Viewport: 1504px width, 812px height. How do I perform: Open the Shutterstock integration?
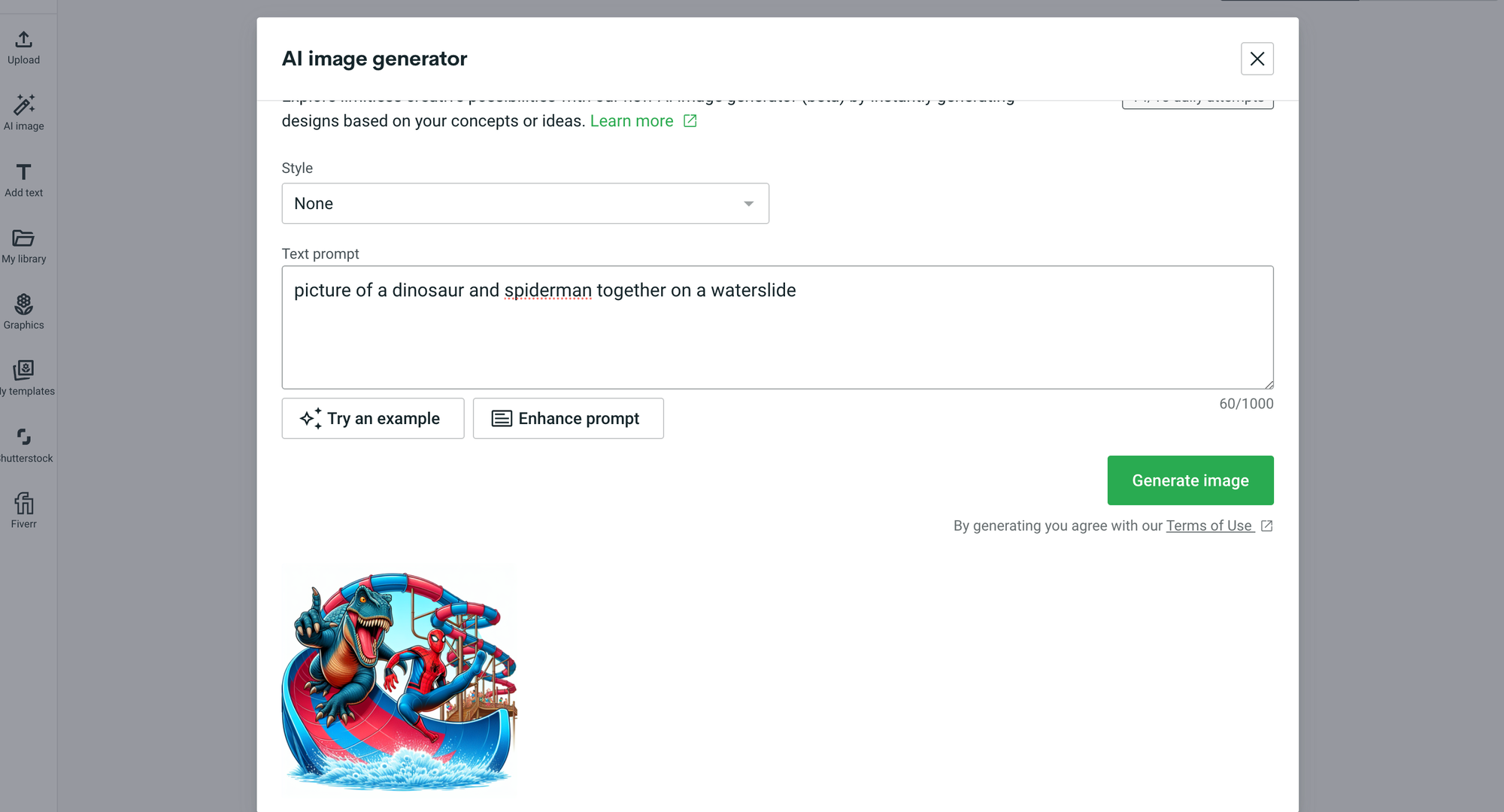(x=25, y=444)
